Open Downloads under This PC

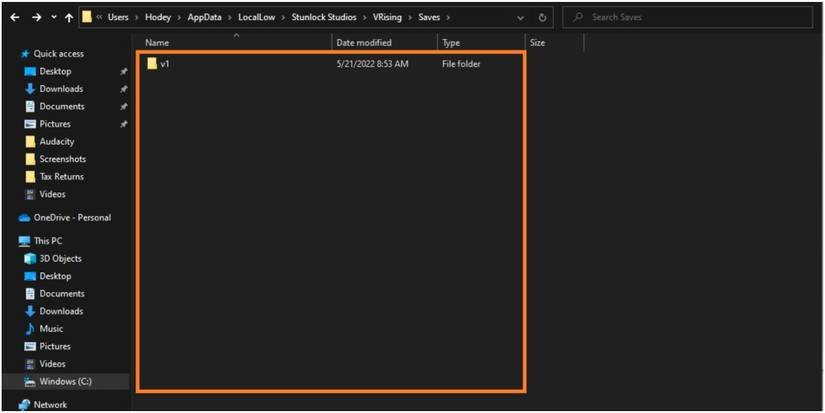[x=61, y=311]
